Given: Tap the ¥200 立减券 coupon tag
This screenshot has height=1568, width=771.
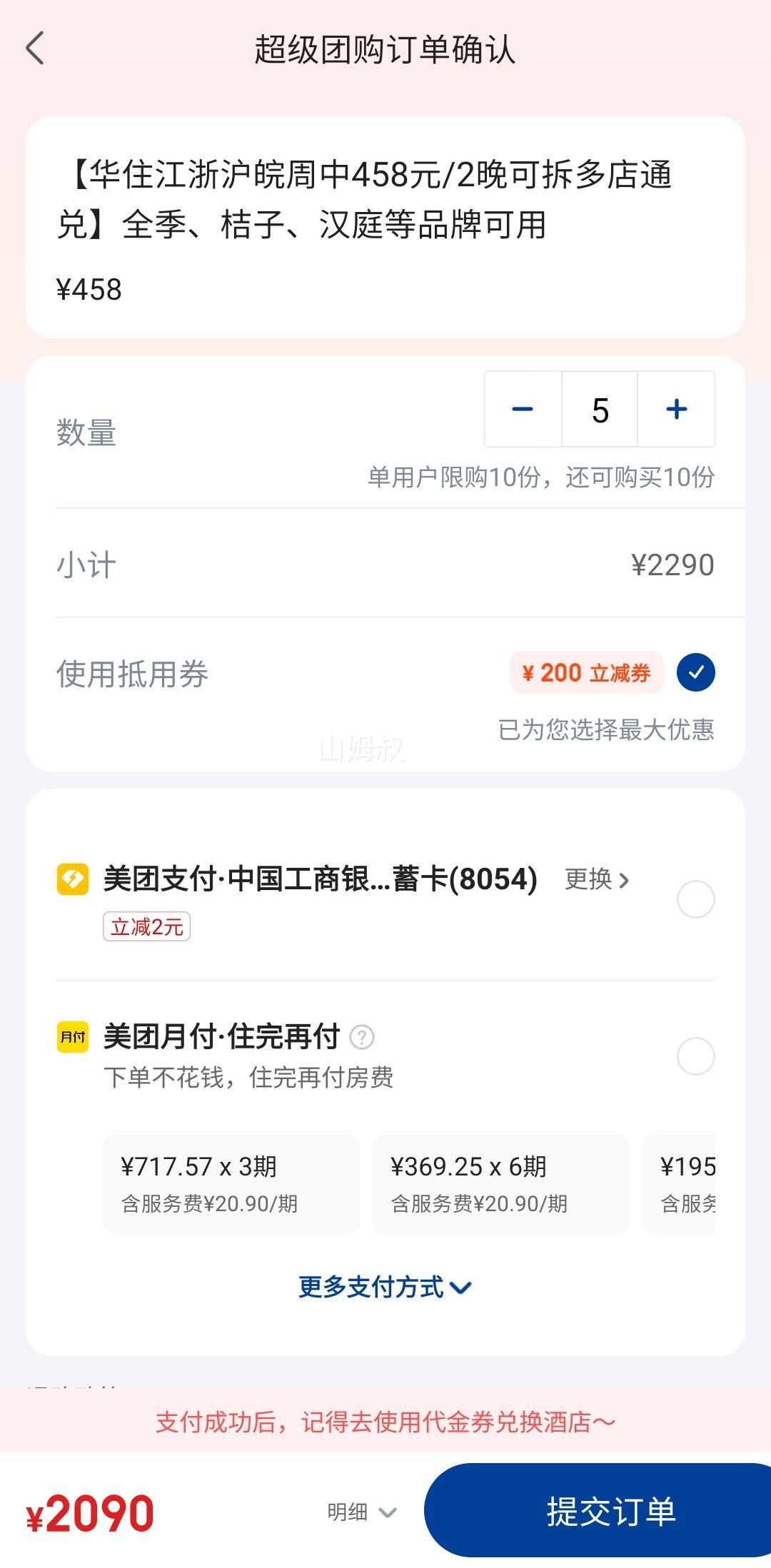Looking at the screenshot, I should [x=586, y=673].
